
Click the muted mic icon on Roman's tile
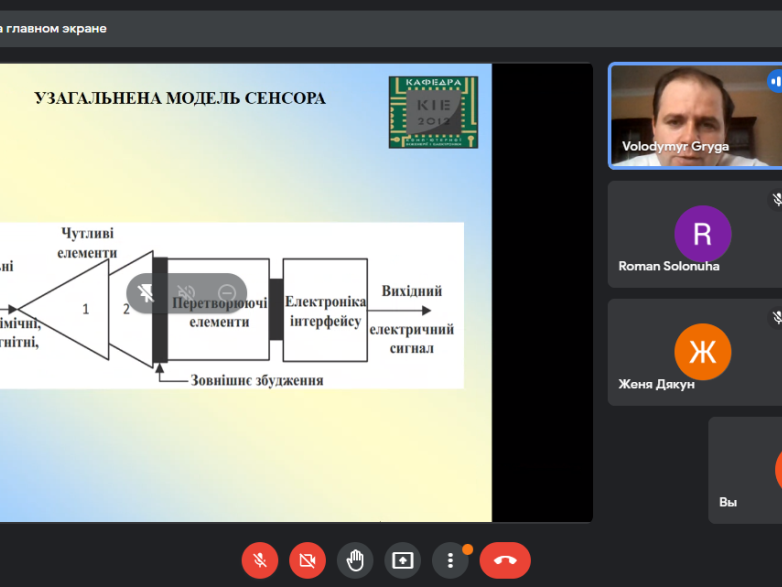point(777,200)
